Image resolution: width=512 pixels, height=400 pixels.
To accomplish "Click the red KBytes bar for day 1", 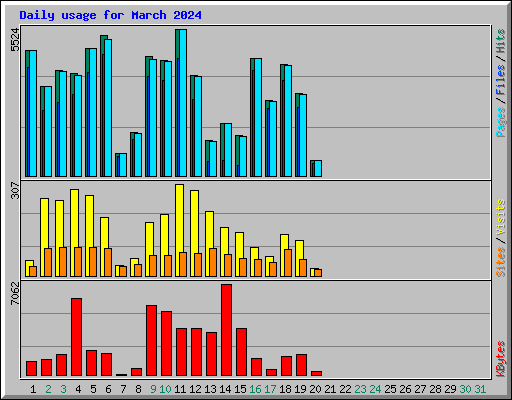I will tap(31, 369).
